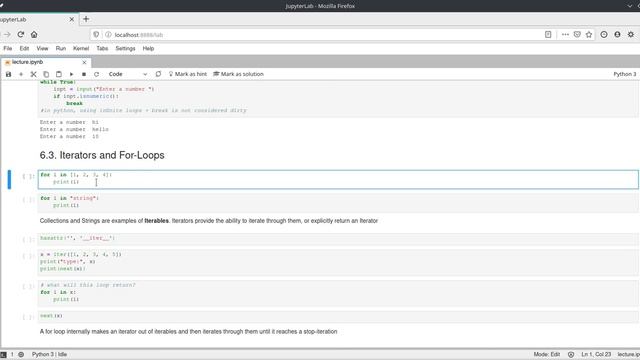Click the 'Collections and Strings are examples' paragraph
This screenshot has height=360, width=640.
[209, 221]
